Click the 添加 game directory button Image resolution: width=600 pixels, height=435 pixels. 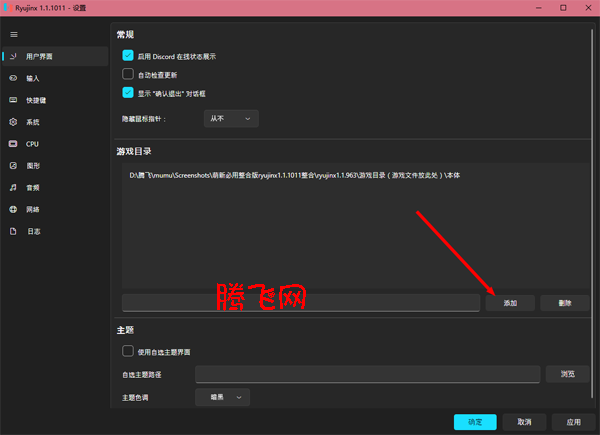point(510,303)
